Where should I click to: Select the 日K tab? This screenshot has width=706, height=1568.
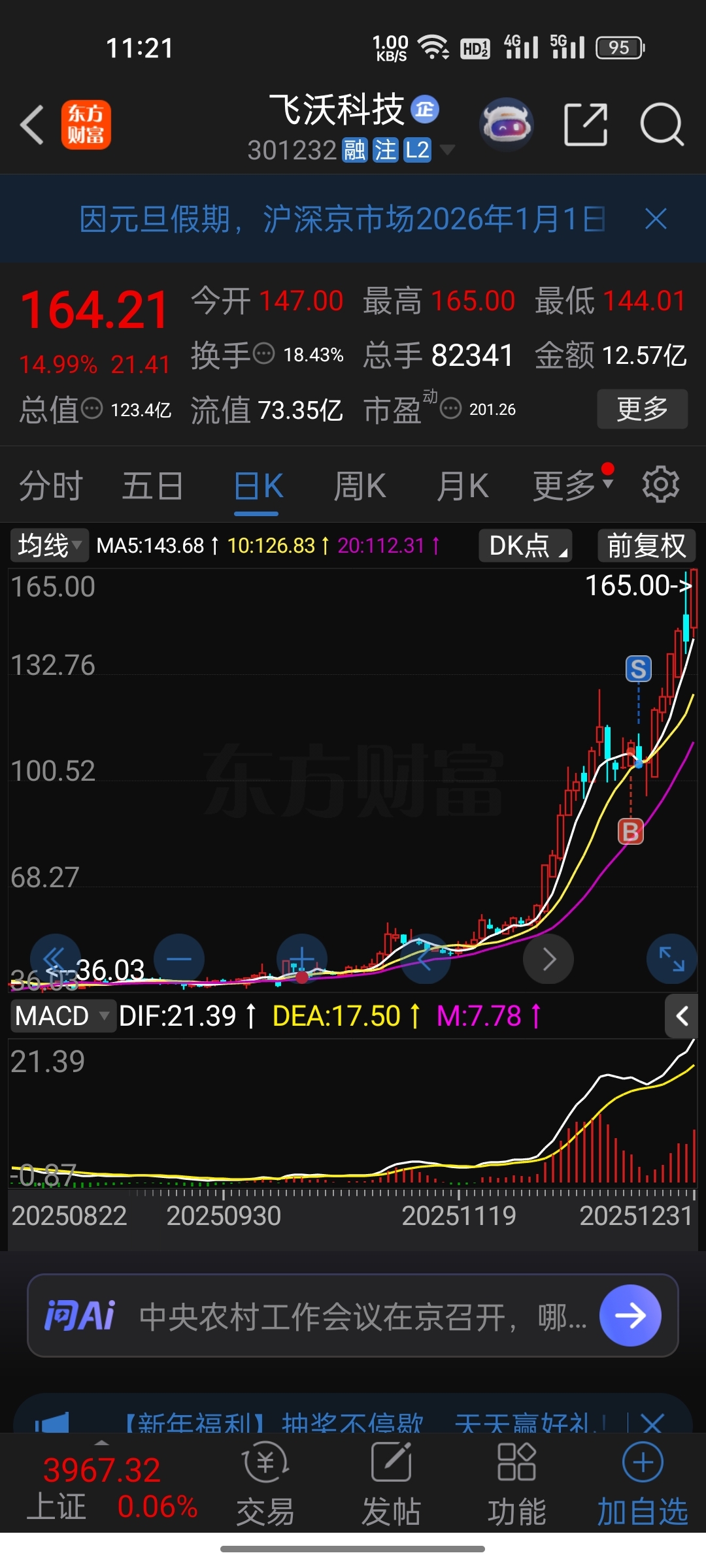(258, 486)
